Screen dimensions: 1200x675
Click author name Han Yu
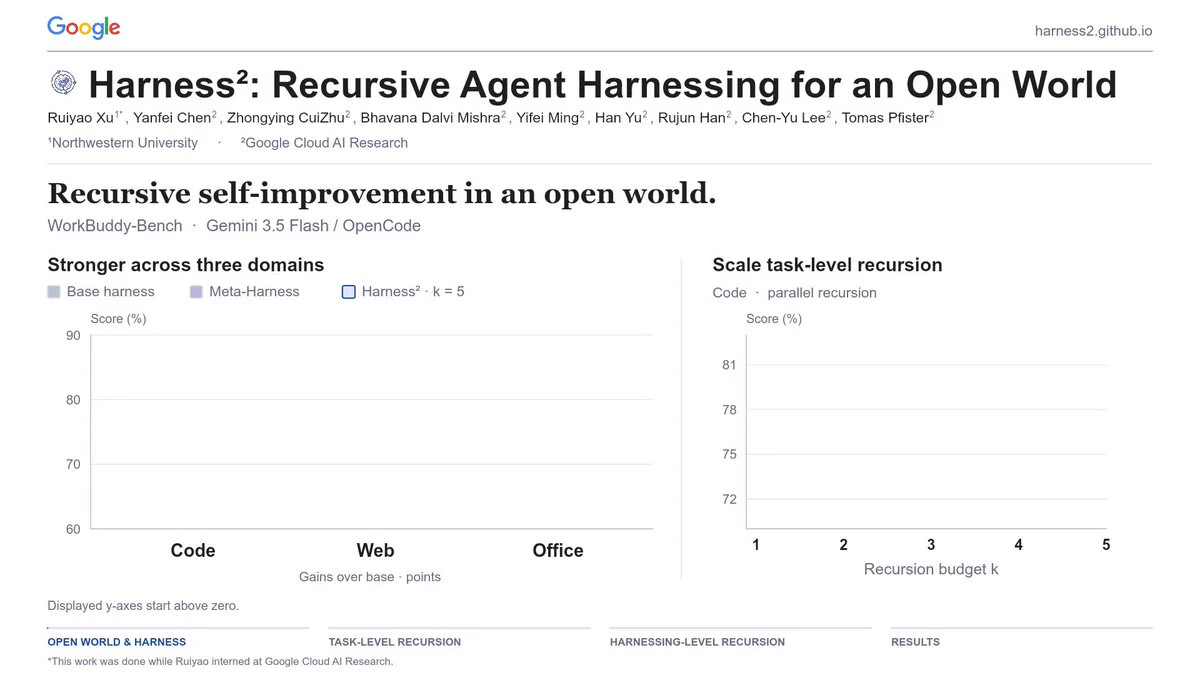click(616, 118)
